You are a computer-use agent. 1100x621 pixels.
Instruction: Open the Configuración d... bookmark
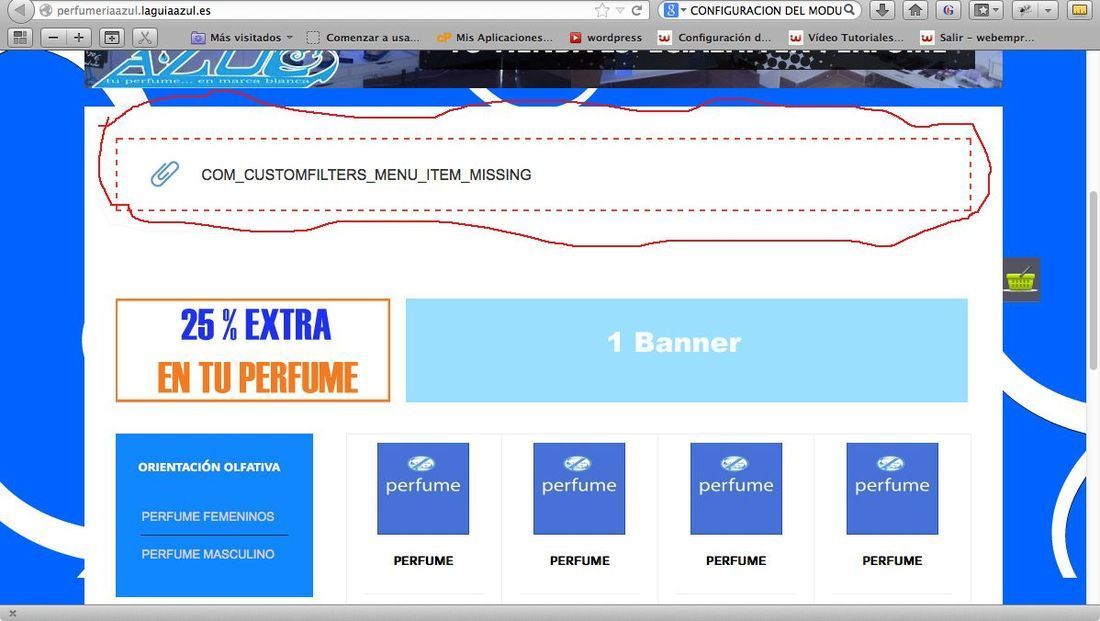coord(714,37)
